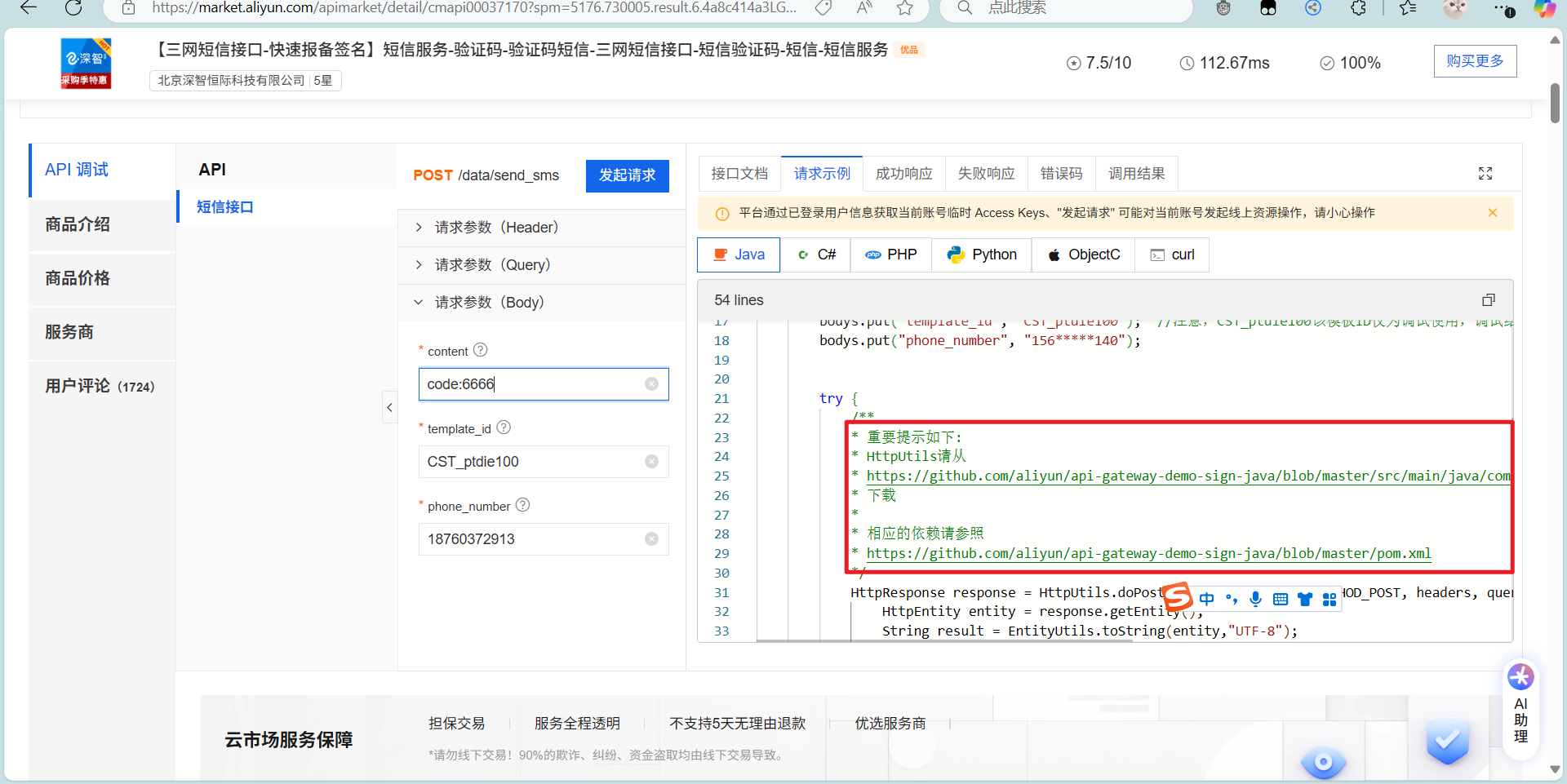The image size is (1567, 784).
Task: Expand 请求参数 (Query) section
Action: tap(541, 265)
